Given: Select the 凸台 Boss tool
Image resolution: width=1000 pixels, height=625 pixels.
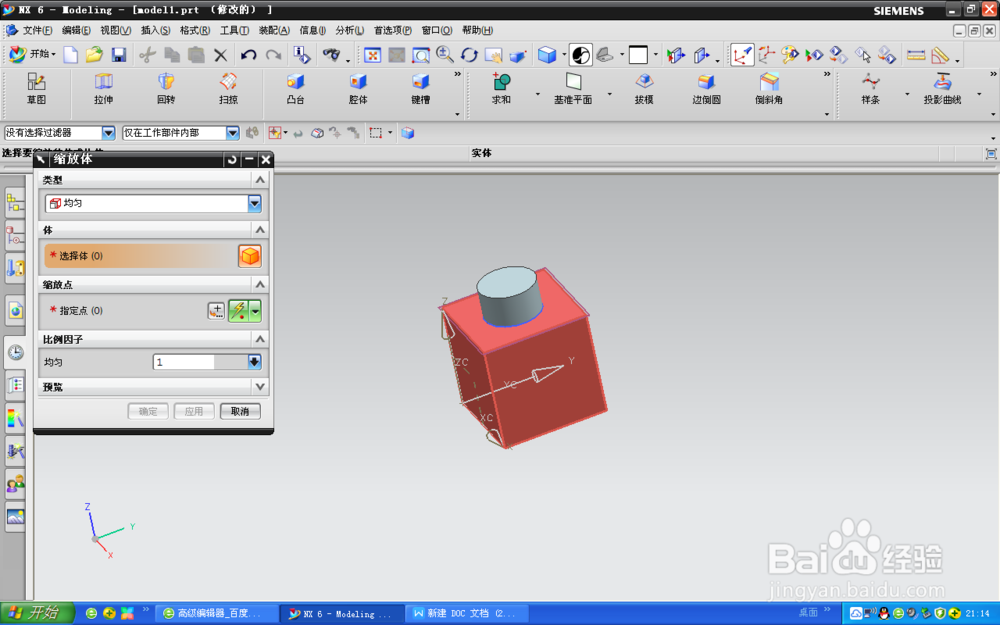Looking at the screenshot, I should click(x=295, y=89).
